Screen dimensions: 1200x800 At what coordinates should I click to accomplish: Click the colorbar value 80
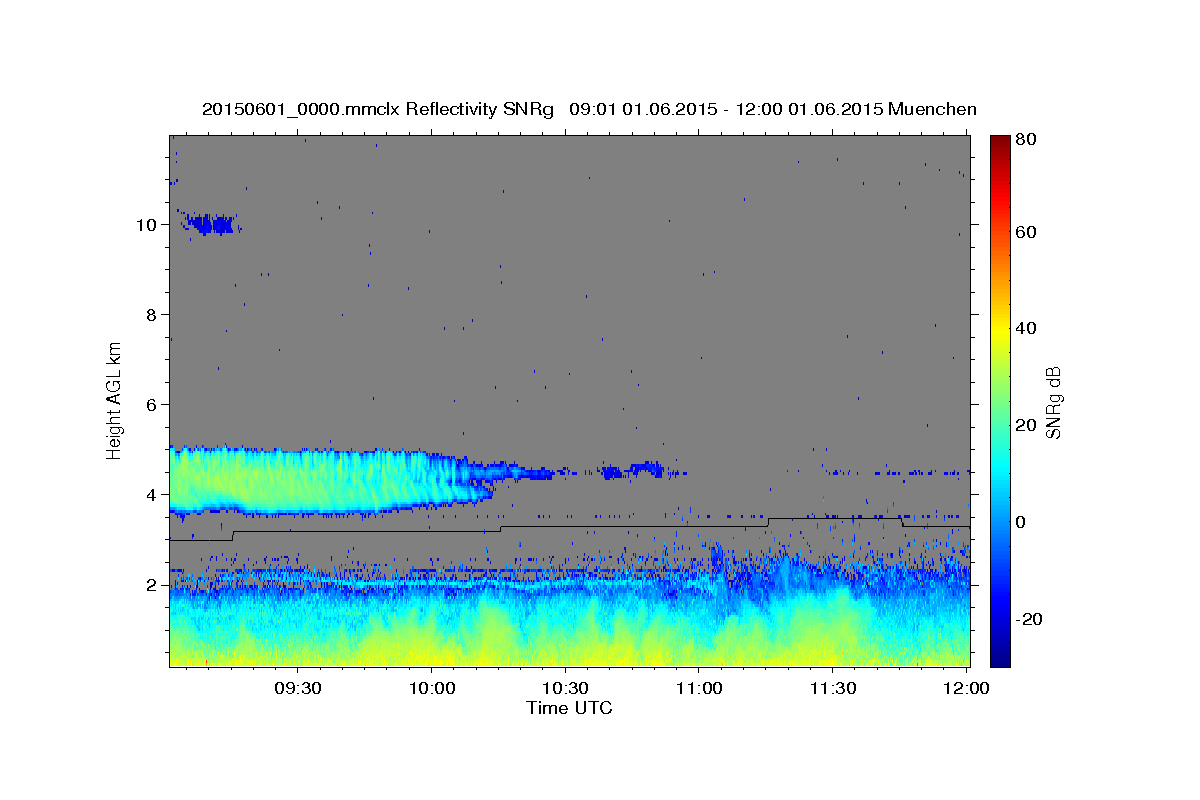[x=1026, y=139]
